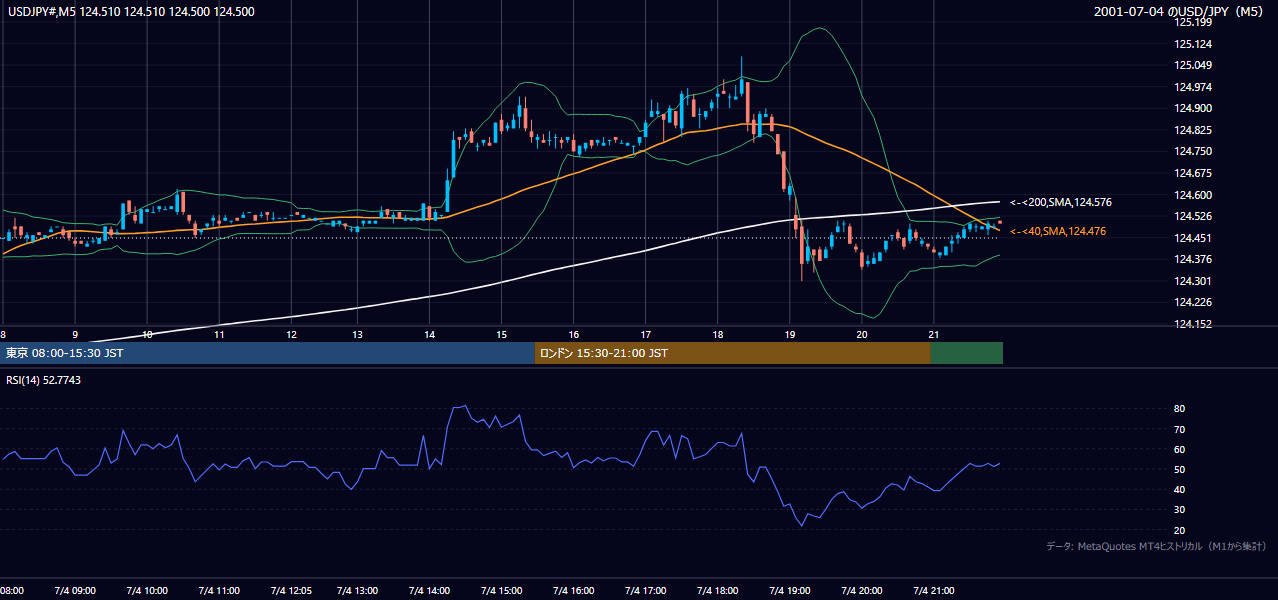The image size is (1278, 600).
Task: Click hour marker 15 under the price chart
Action: [503, 335]
